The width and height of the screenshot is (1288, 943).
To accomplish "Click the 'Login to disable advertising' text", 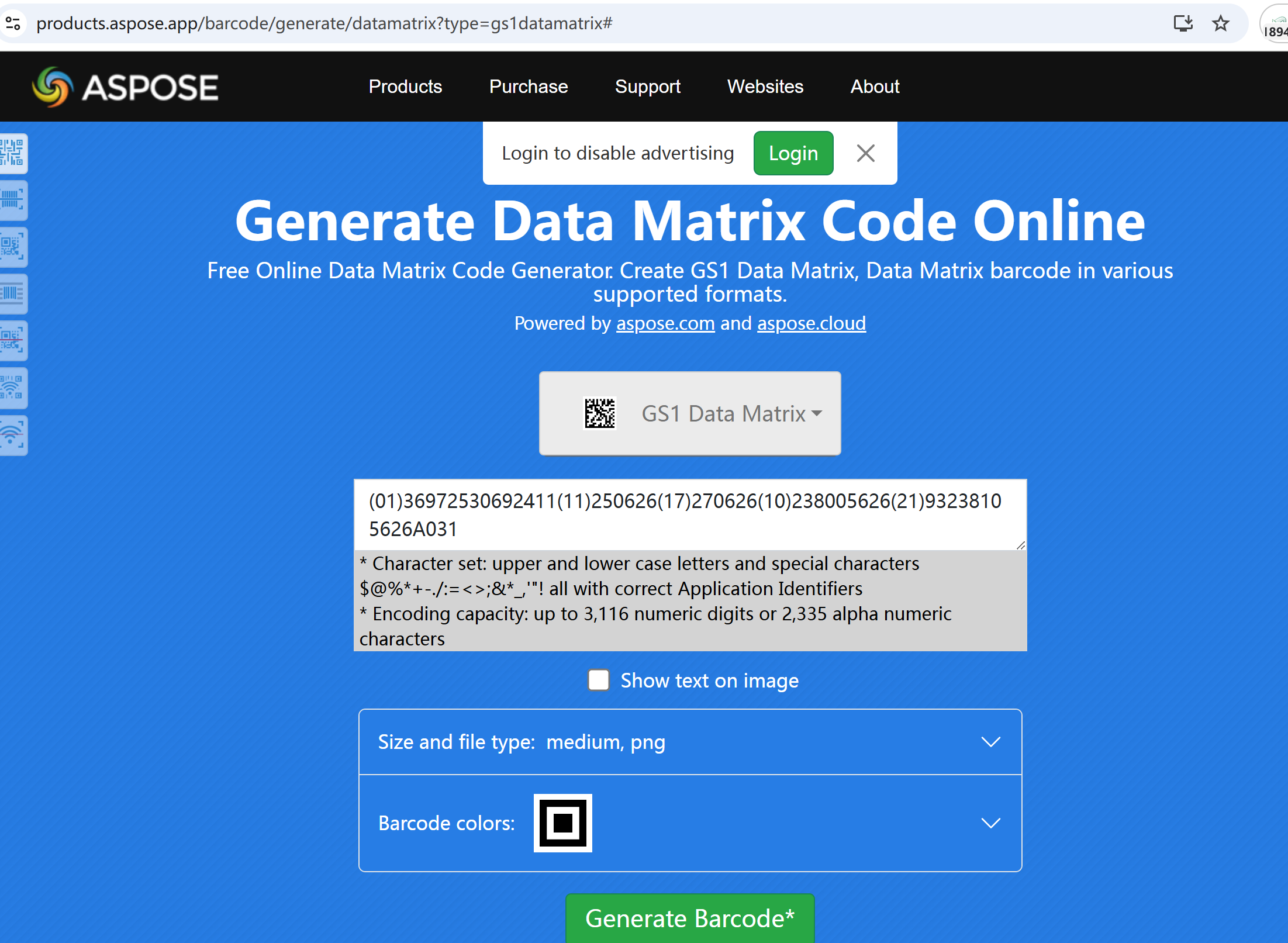I will coord(618,153).
